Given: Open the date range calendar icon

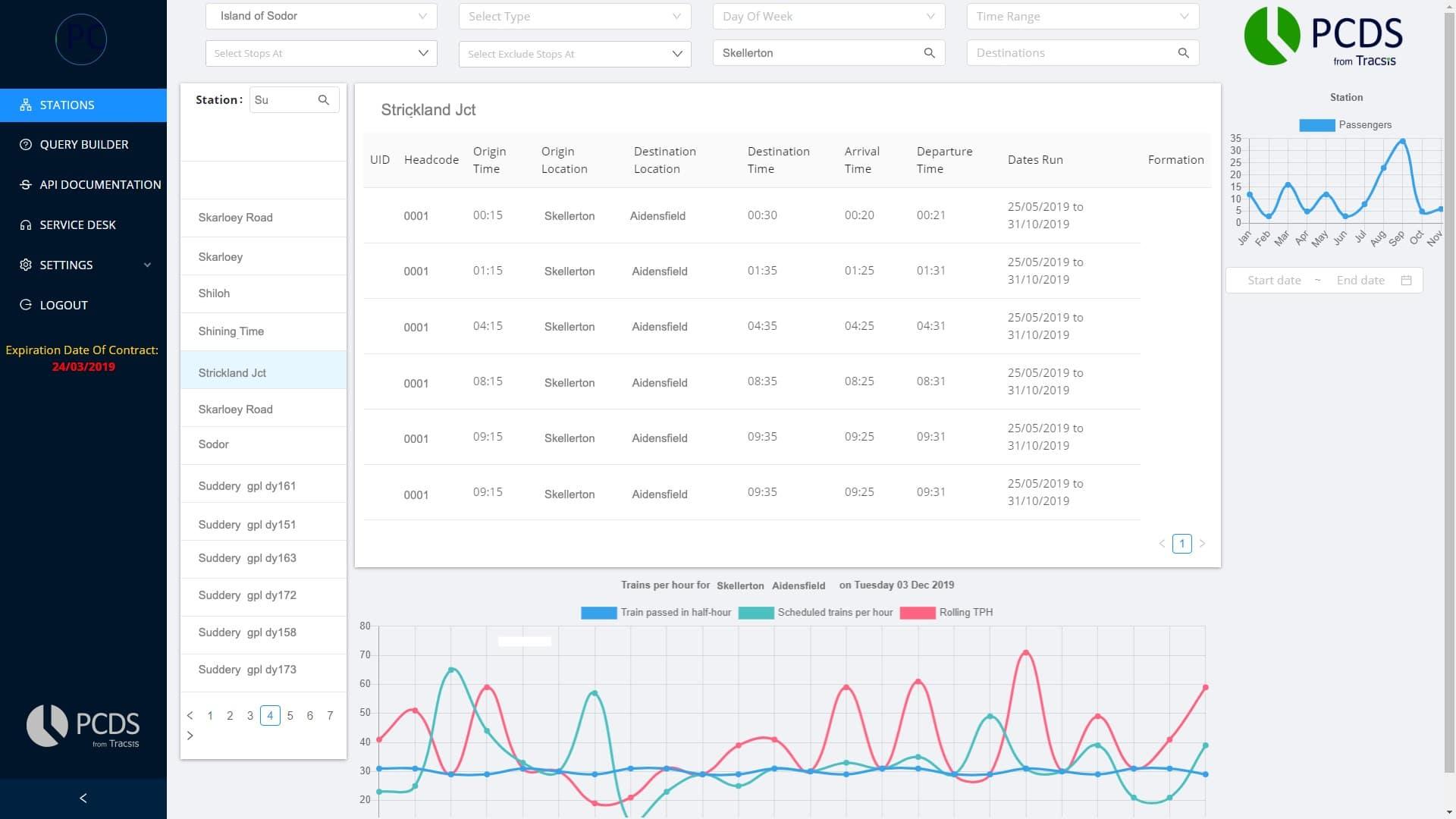Looking at the screenshot, I should point(1406,281).
